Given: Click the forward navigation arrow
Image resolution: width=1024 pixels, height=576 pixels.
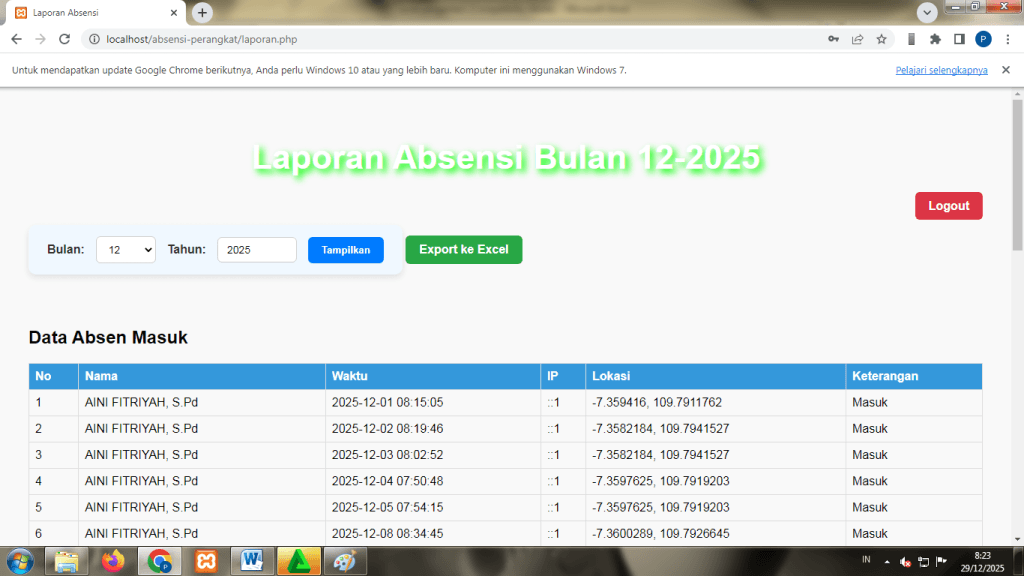Looking at the screenshot, I should (40, 39).
